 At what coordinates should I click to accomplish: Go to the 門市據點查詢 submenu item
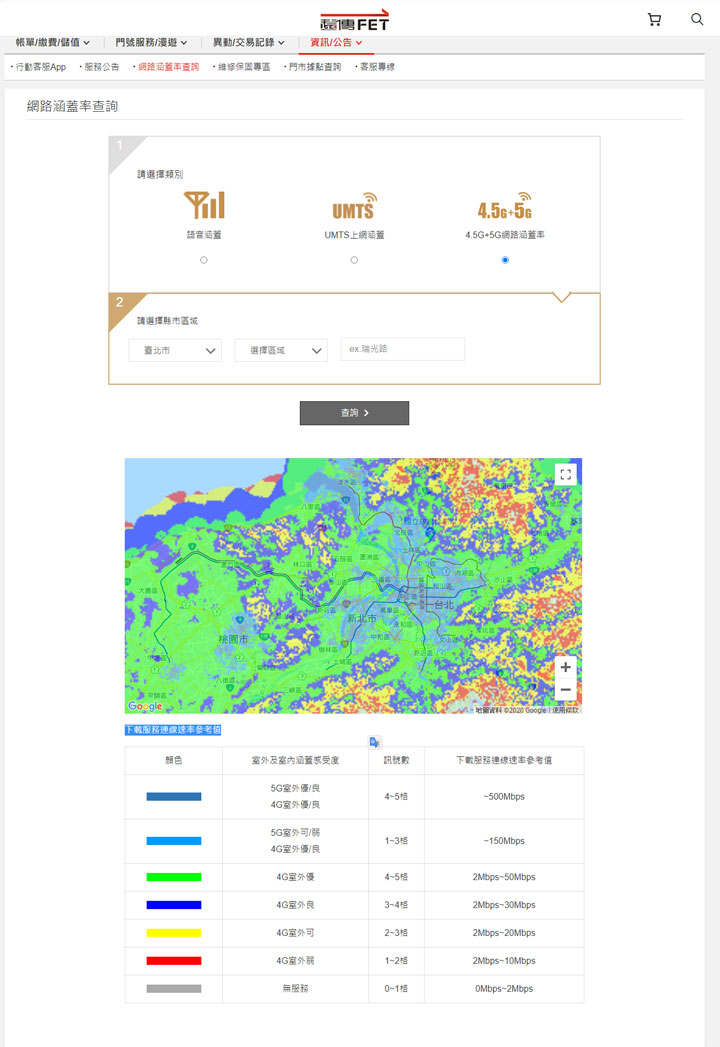[x=314, y=67]
